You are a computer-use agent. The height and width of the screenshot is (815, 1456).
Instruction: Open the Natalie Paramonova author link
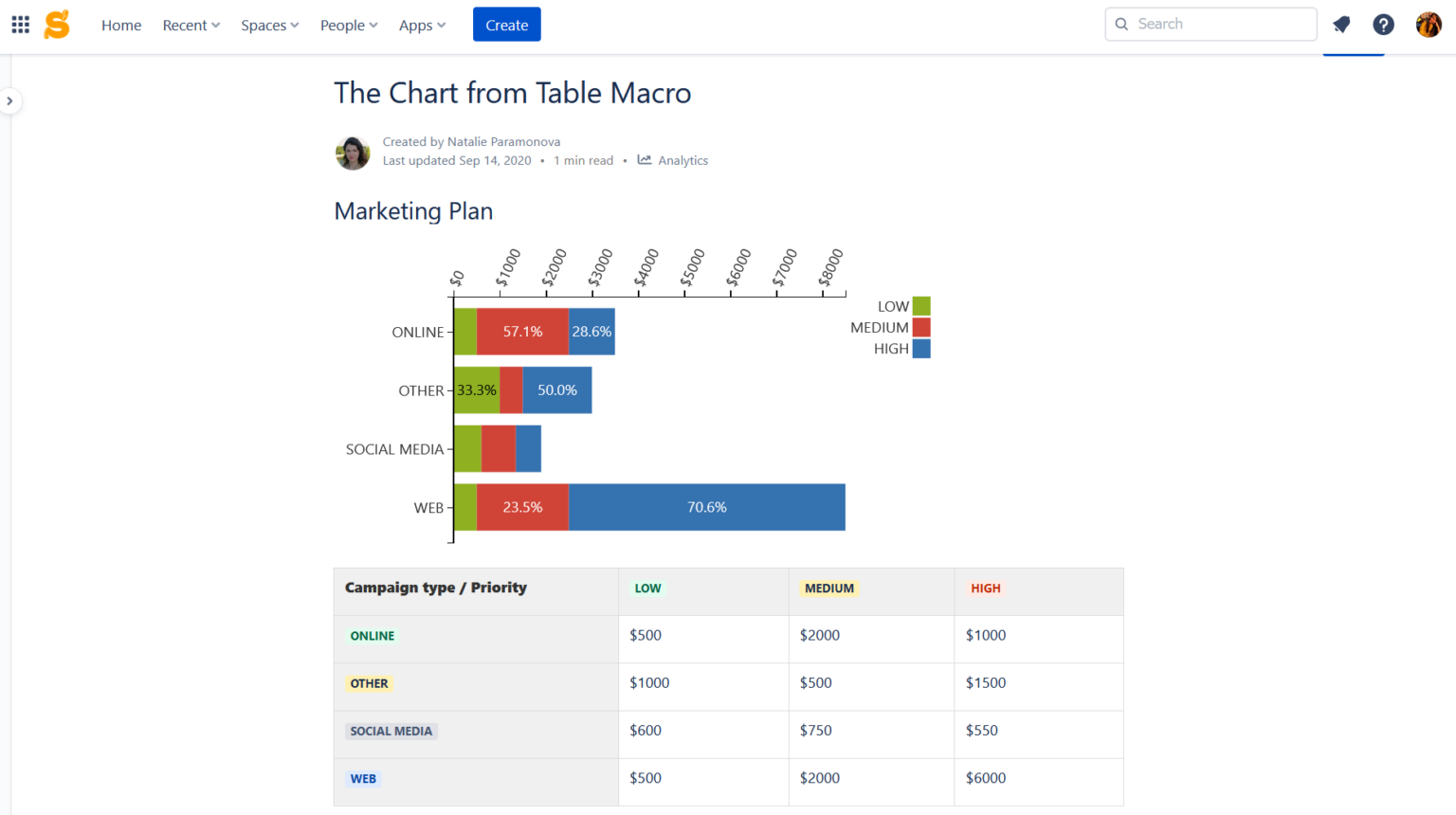pyautogui.click(x=503, y=141)
